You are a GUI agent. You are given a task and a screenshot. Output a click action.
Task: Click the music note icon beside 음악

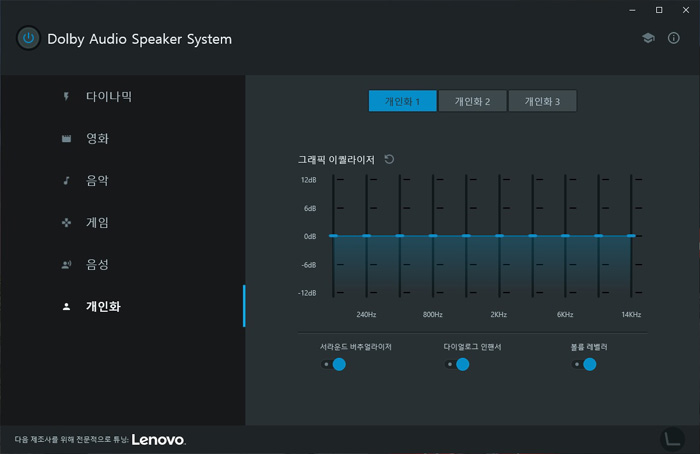66,180
